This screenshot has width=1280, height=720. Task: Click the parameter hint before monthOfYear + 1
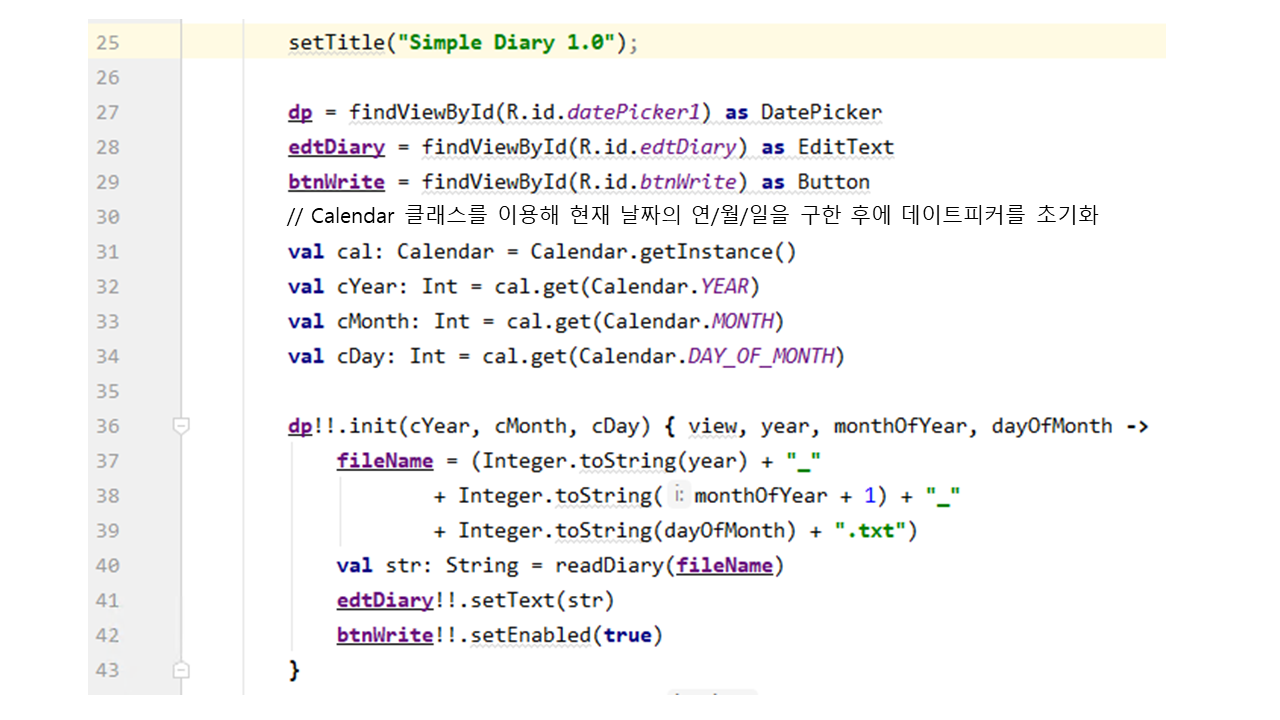(679, 496)
